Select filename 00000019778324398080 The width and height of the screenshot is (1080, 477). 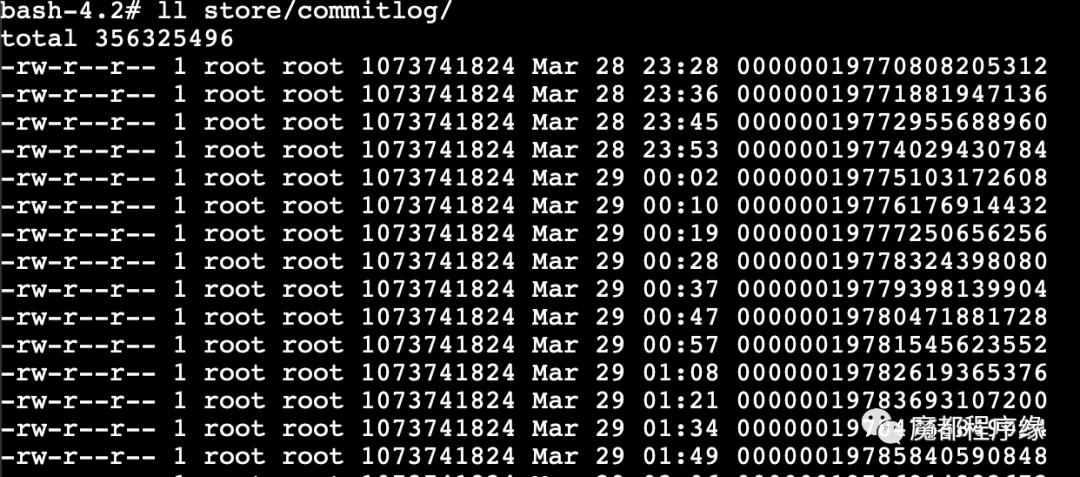(892, 261)
